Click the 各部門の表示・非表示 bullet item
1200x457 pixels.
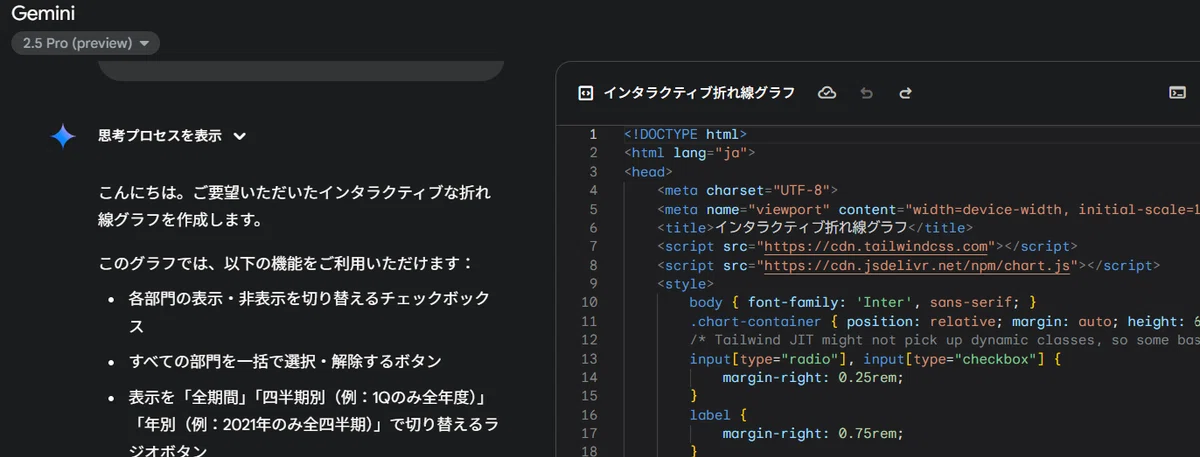click(309, 312)
